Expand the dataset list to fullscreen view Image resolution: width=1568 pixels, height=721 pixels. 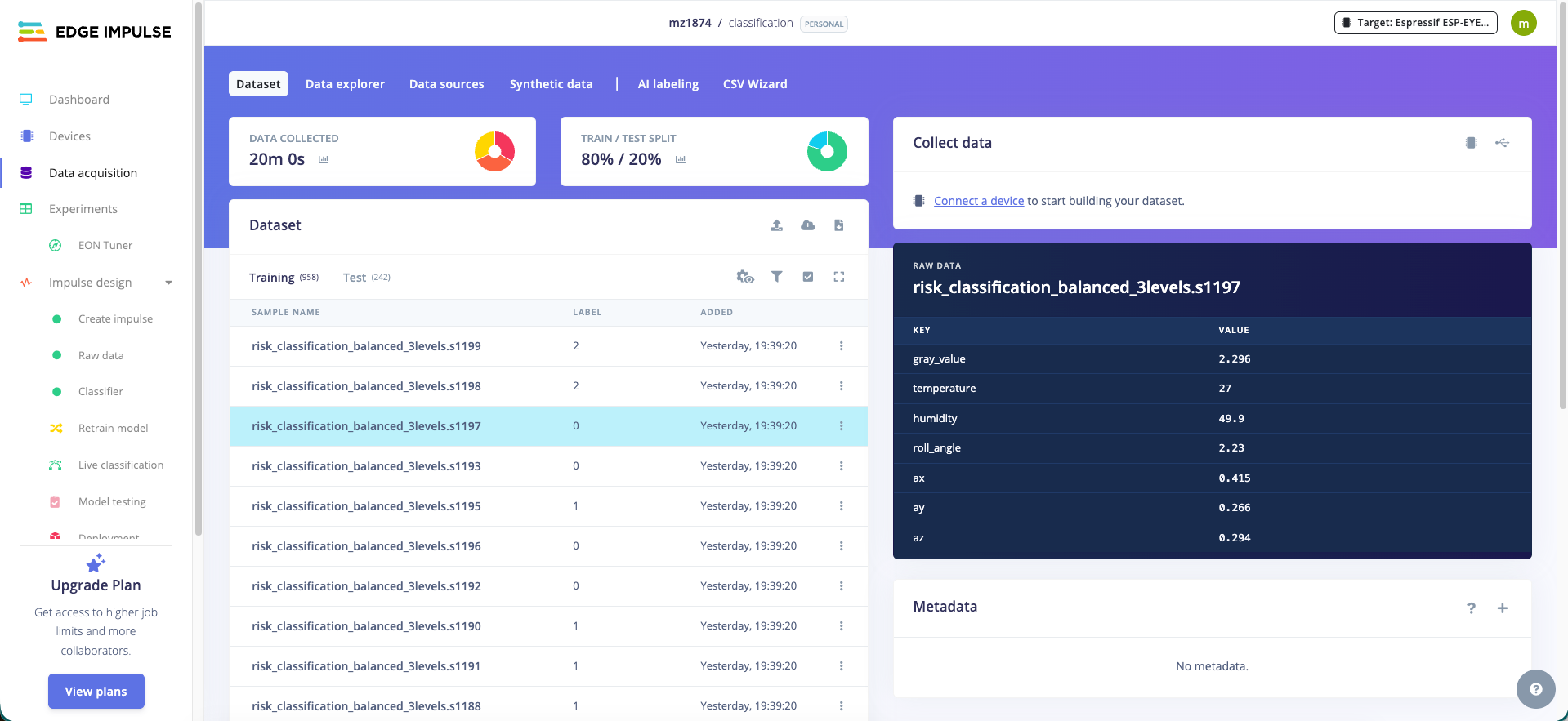tap(838, 277)
